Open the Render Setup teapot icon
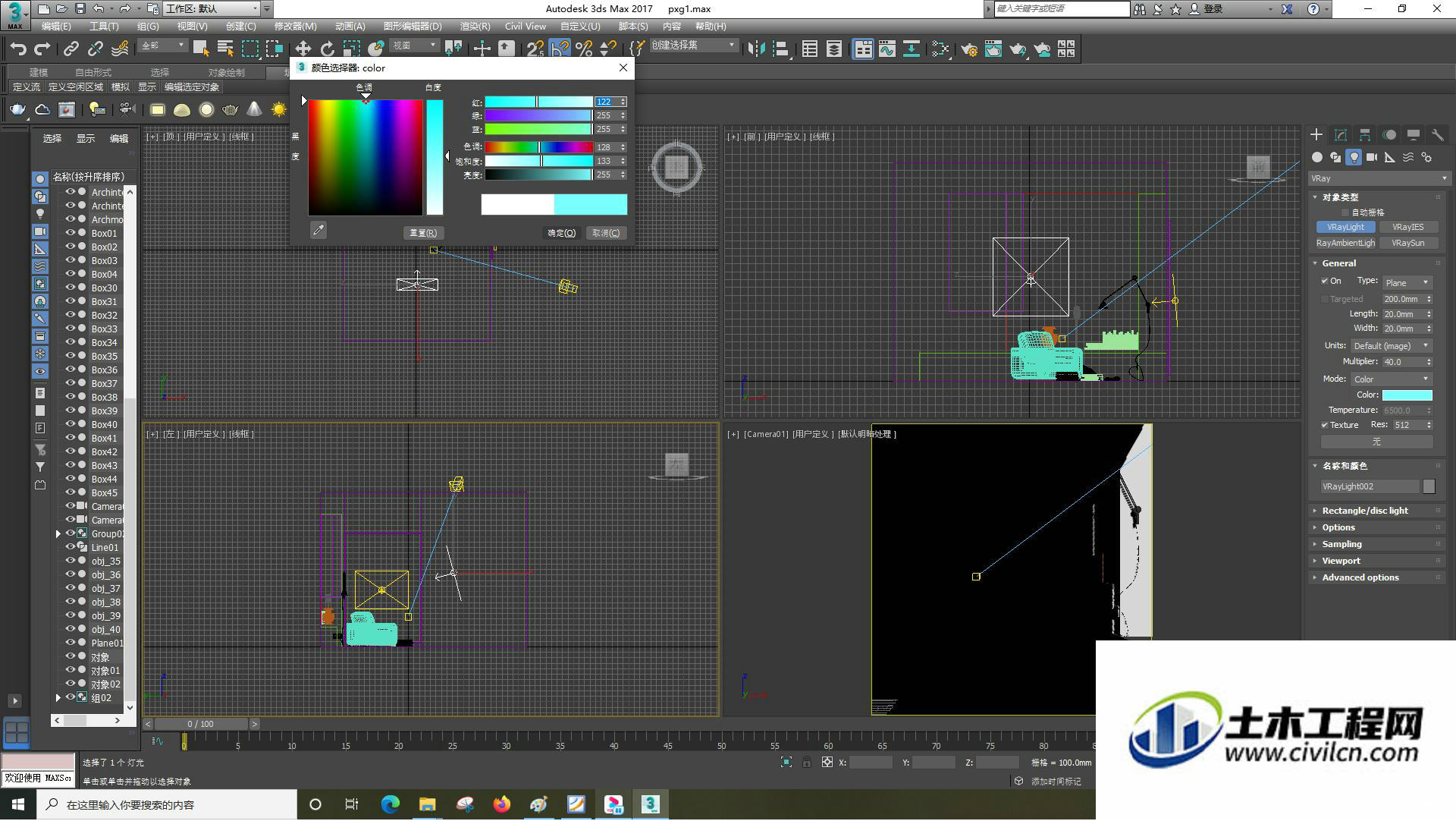 tap(969, 49)
